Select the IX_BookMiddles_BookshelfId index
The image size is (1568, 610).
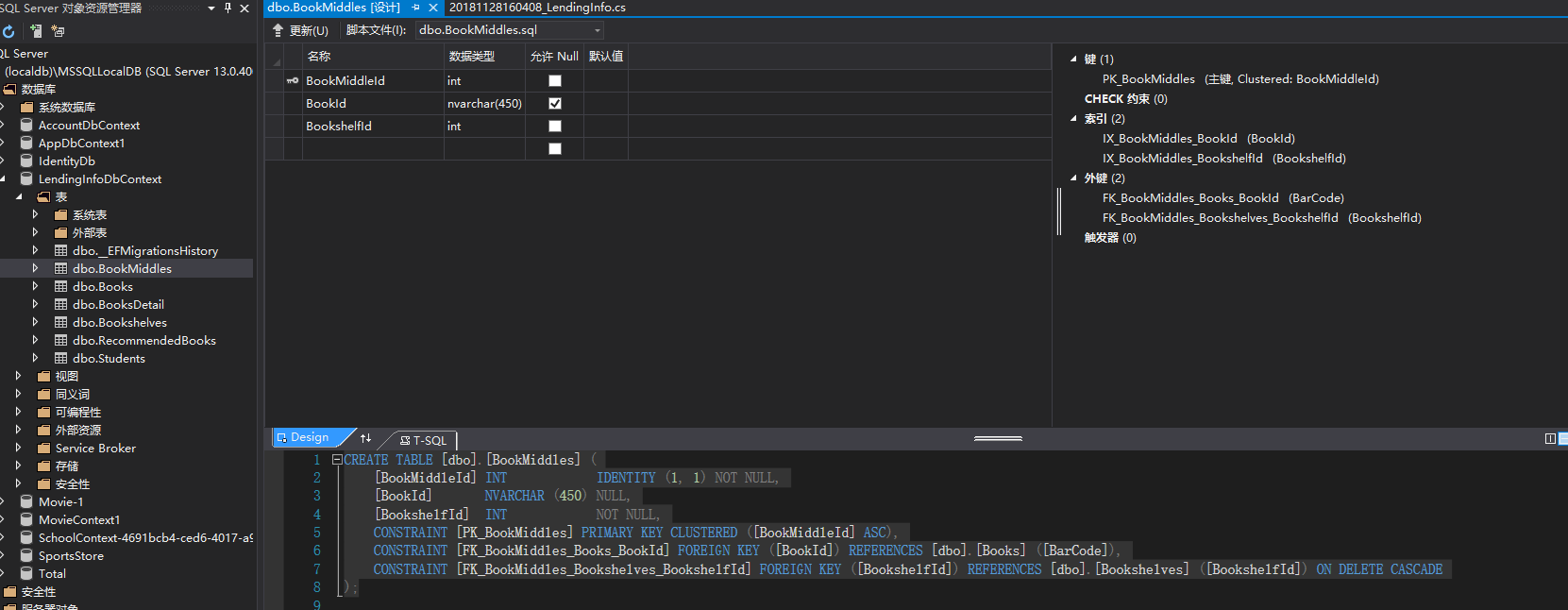[x=1224, y=159]
